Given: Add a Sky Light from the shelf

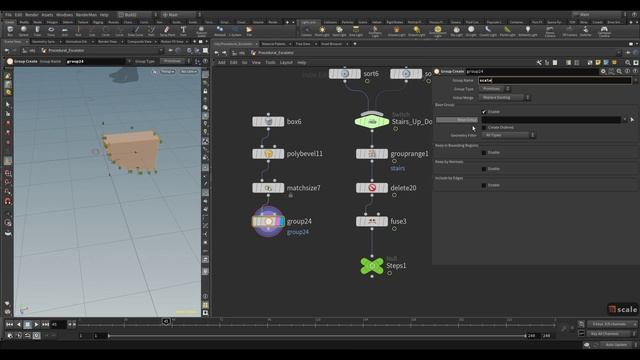Looking at the screenshot, I should 456,31.
